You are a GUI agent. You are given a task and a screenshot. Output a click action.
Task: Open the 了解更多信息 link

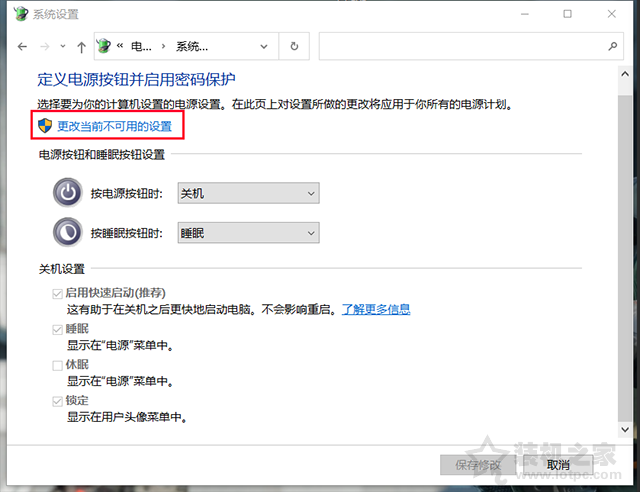pyautogui.click(x=376, y=309)
